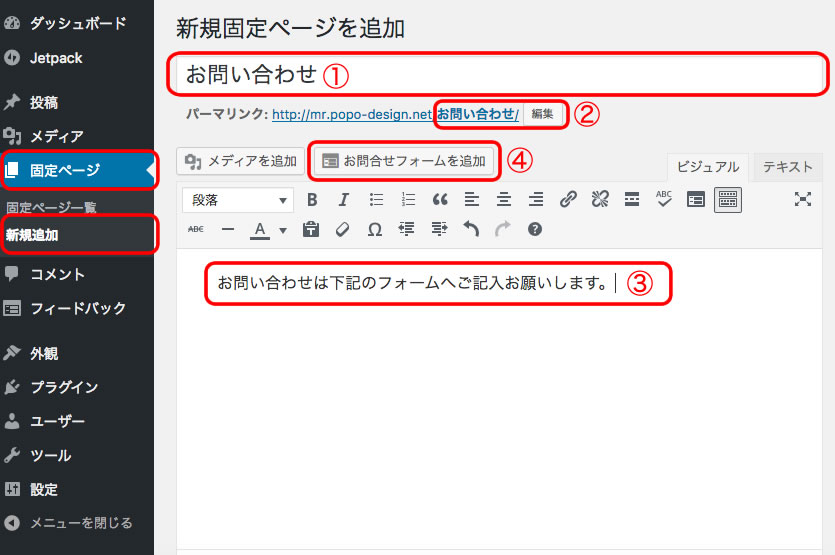Insert a blockquote
This screenshot has height=555, width=835.
point(439,199)
